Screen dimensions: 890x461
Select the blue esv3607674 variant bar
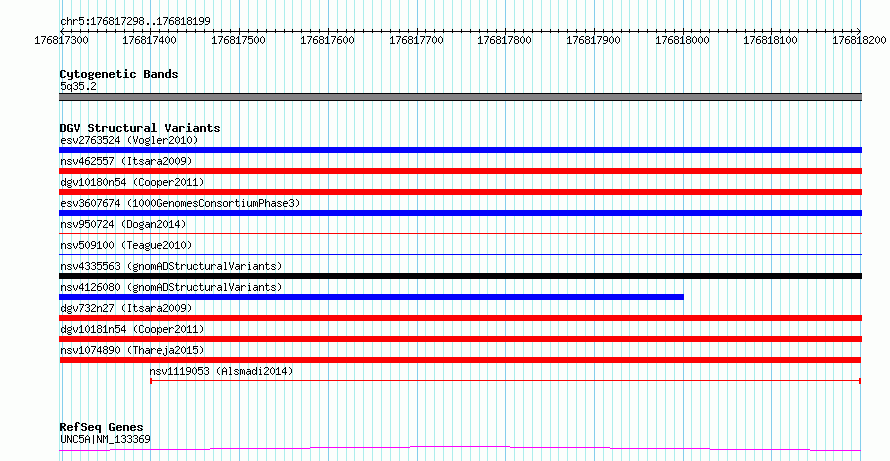click(x=460, y=213)
